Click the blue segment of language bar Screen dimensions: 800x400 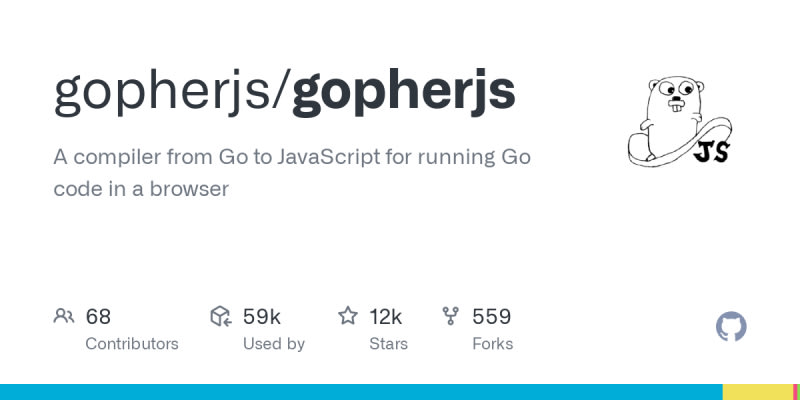360,392
